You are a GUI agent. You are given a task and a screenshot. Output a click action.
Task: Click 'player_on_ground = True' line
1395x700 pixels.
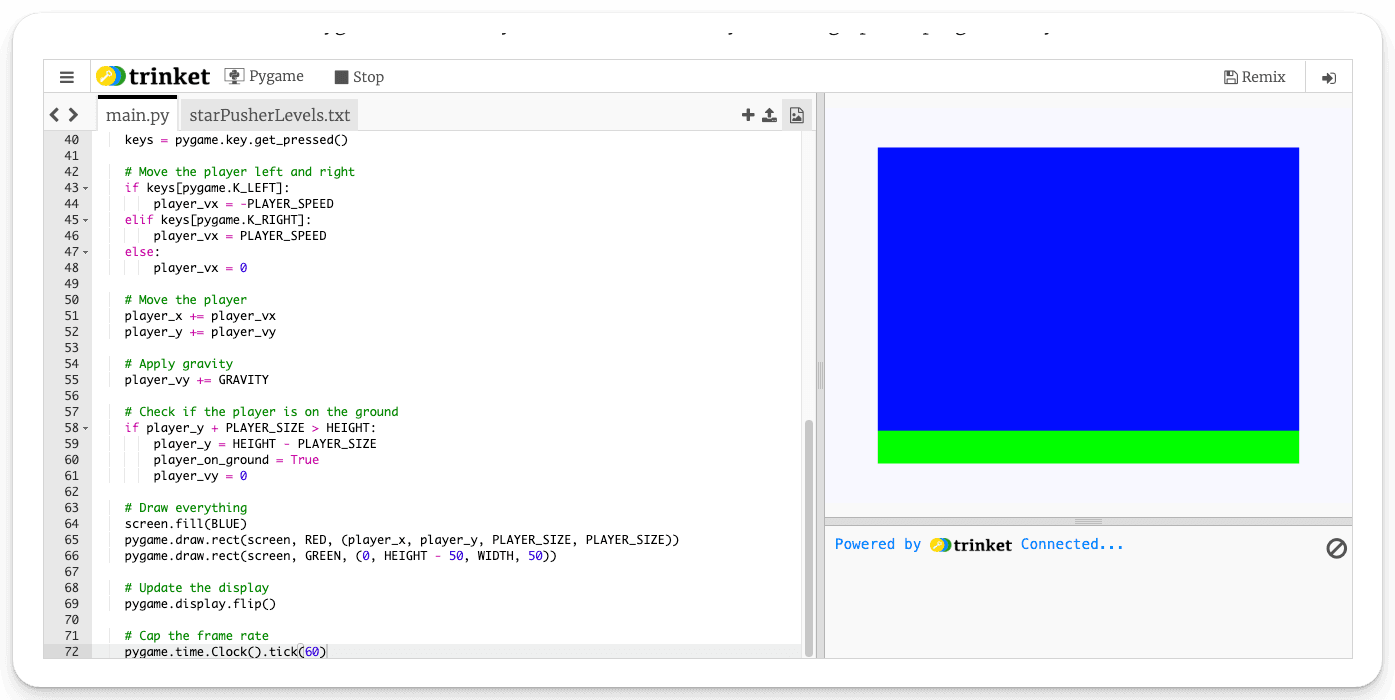click(x=236, y=460)
